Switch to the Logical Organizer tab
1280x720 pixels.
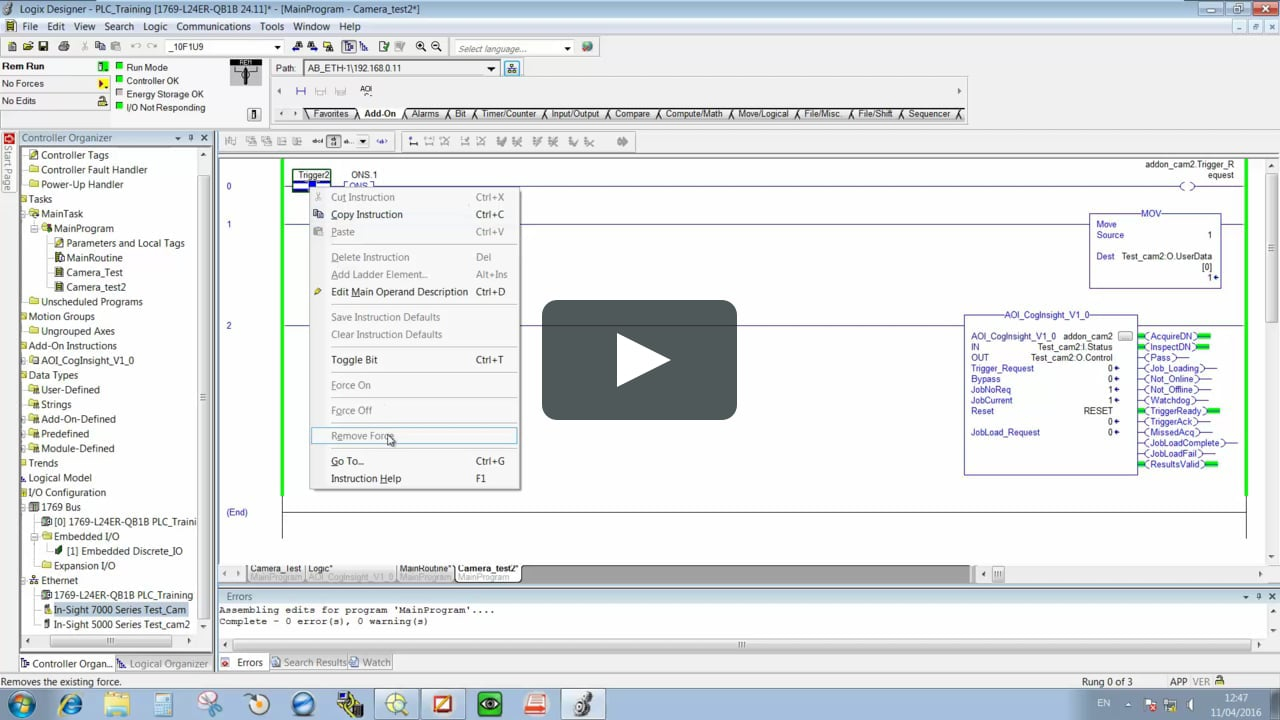pyautogui.click(x=163, y=663)
